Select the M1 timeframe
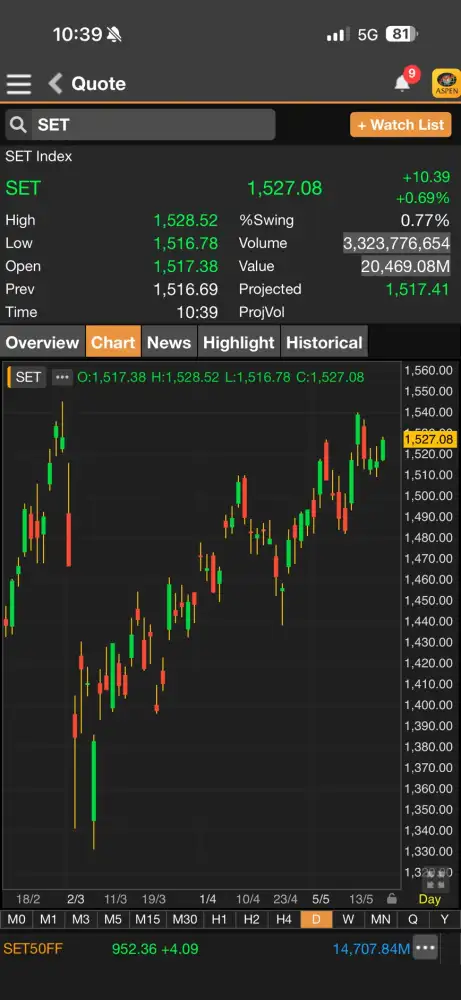 pos(48,920)
